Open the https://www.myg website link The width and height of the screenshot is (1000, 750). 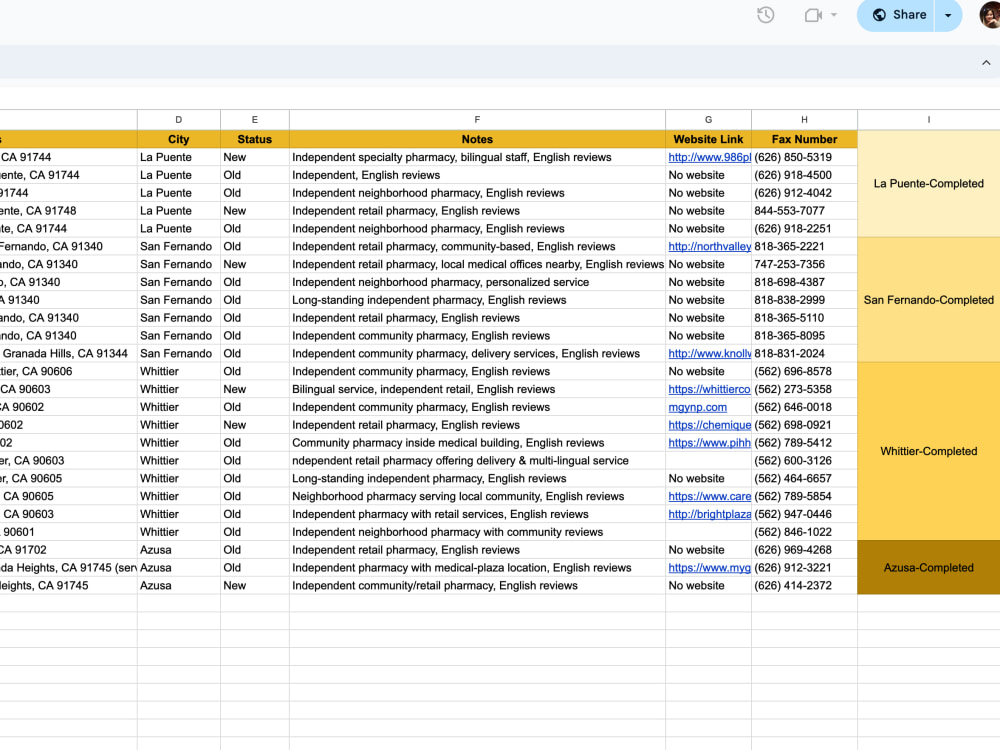click(x=709, y=568)
